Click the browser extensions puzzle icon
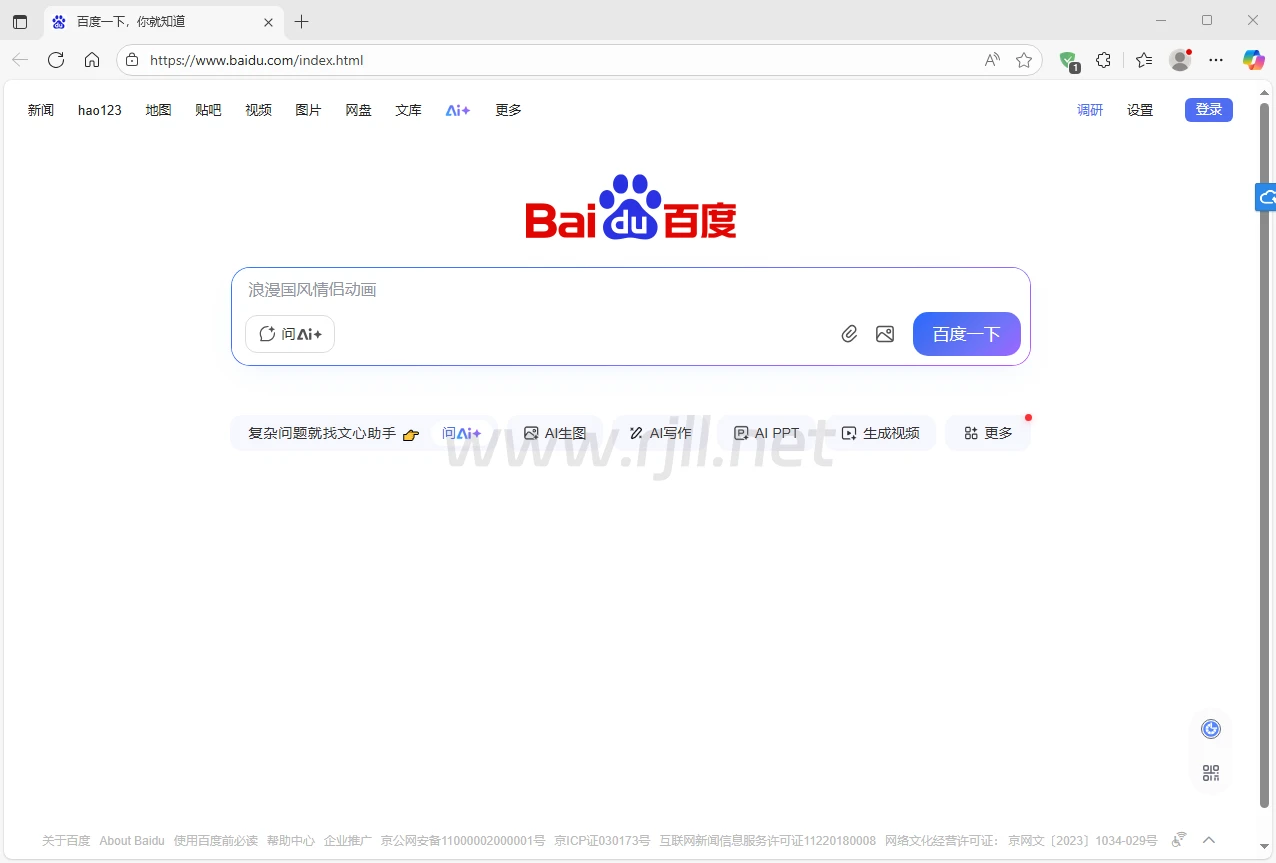This screenshot has height=863, width=1276. pyautogui.click(x=1104, y=60)
